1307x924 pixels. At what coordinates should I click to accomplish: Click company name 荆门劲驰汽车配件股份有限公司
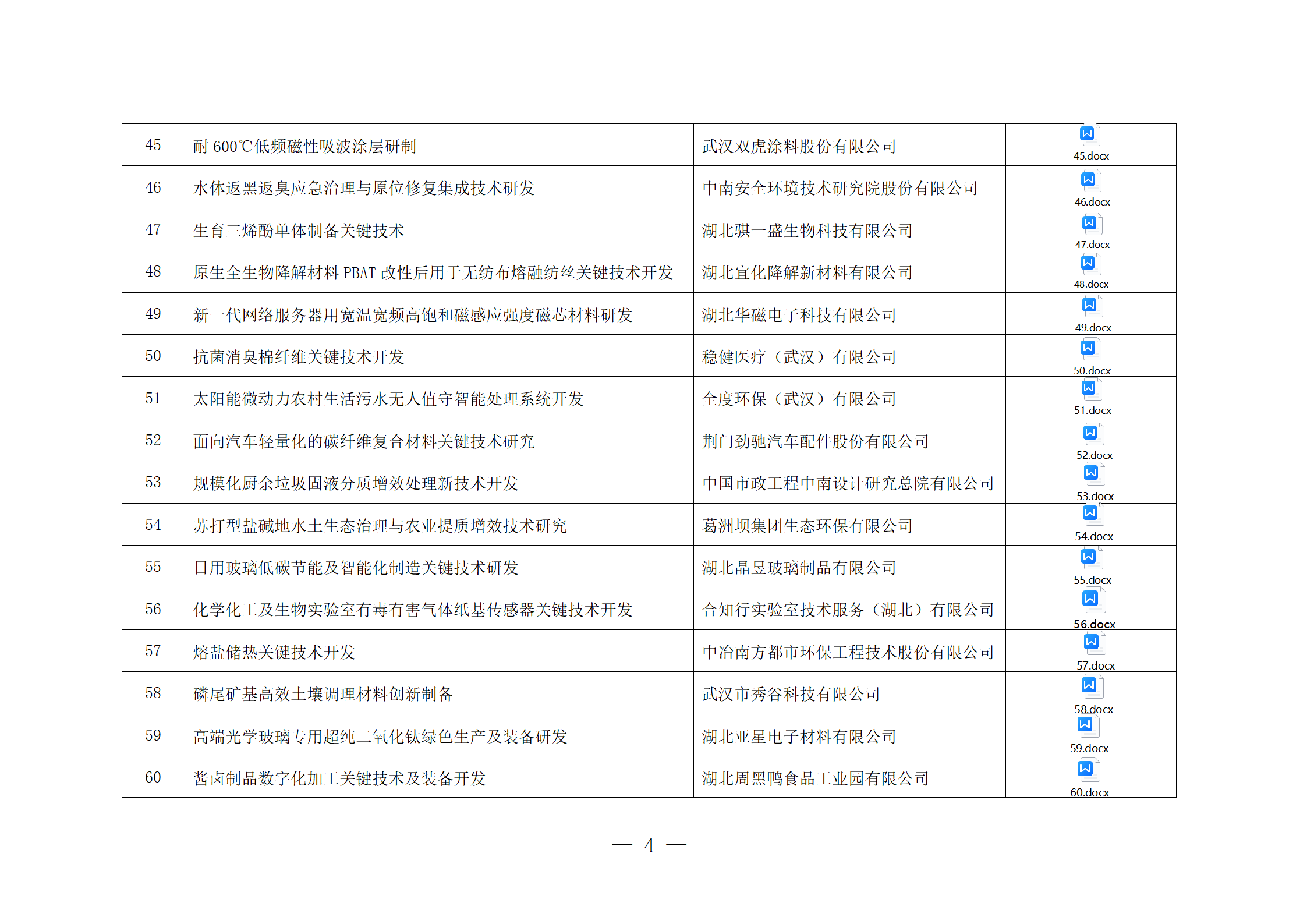pos(816,441)
